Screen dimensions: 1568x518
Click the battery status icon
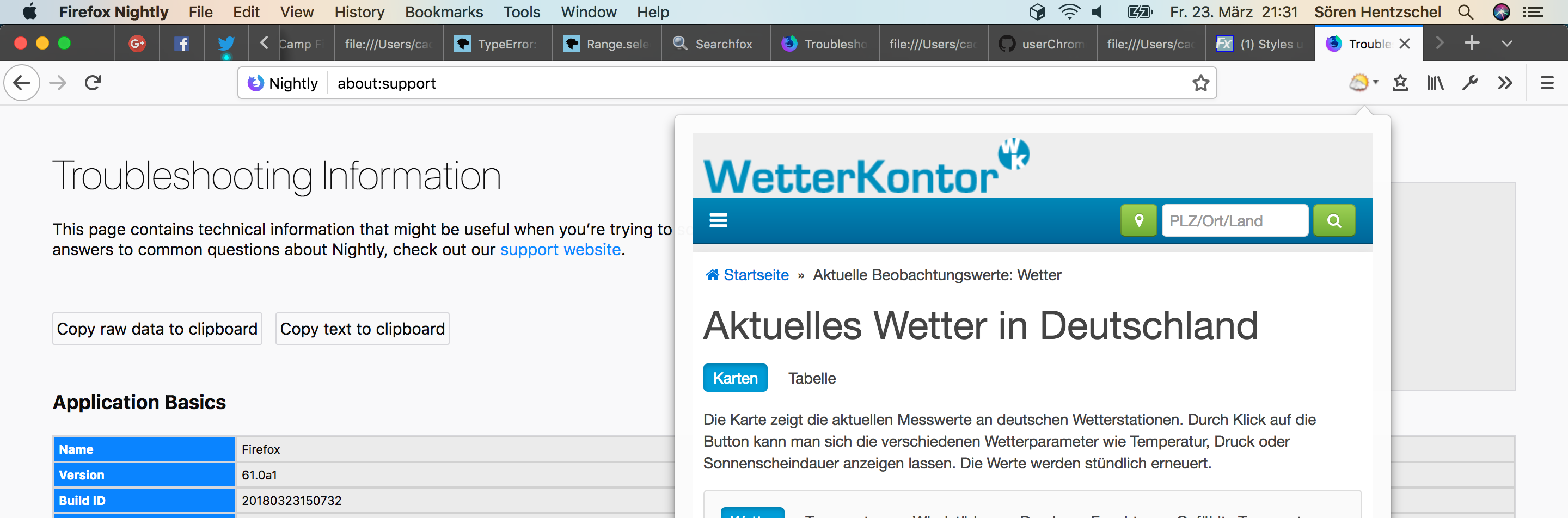tap(1140, 12)
